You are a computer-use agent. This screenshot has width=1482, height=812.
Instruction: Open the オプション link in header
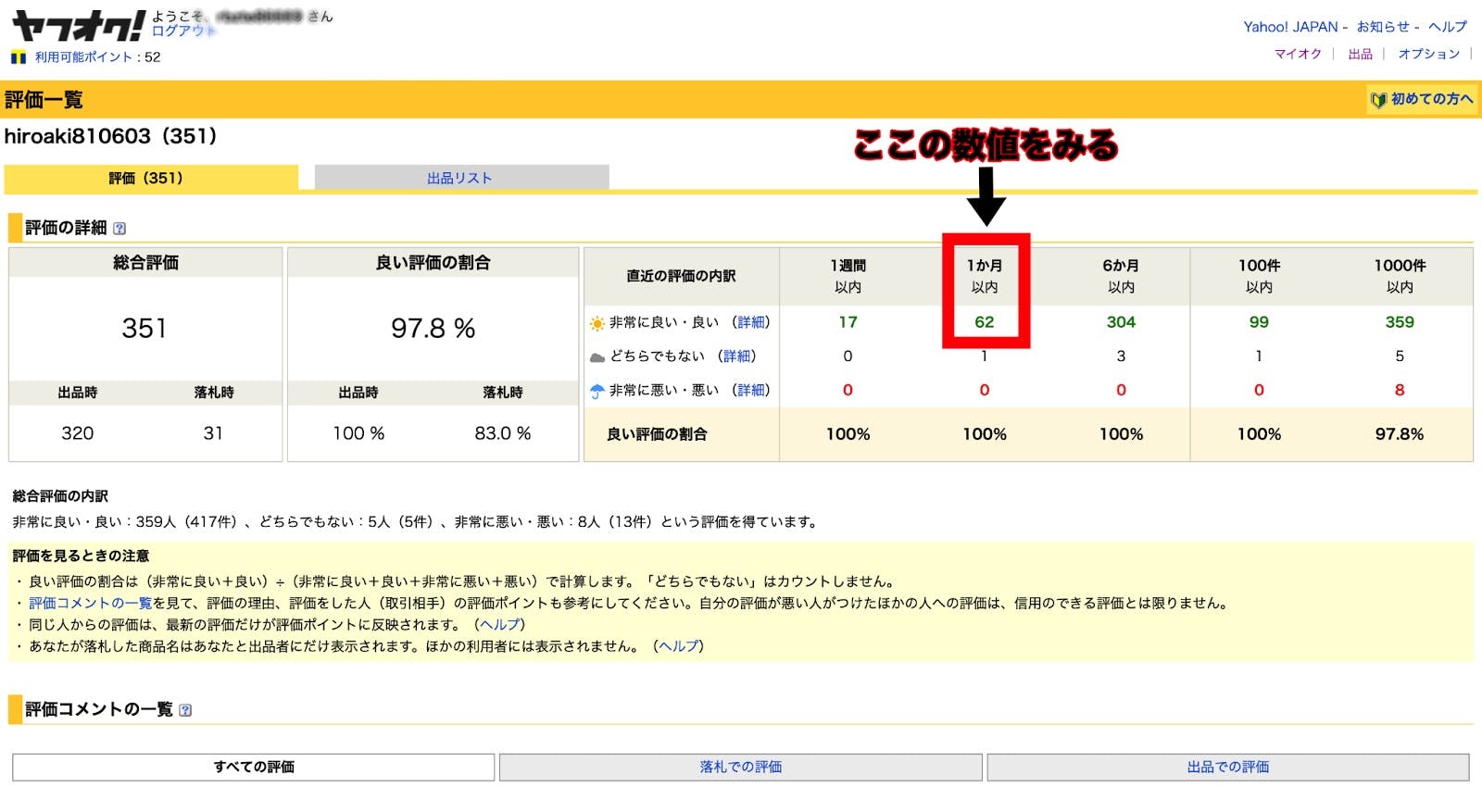tap(1428, 54)
